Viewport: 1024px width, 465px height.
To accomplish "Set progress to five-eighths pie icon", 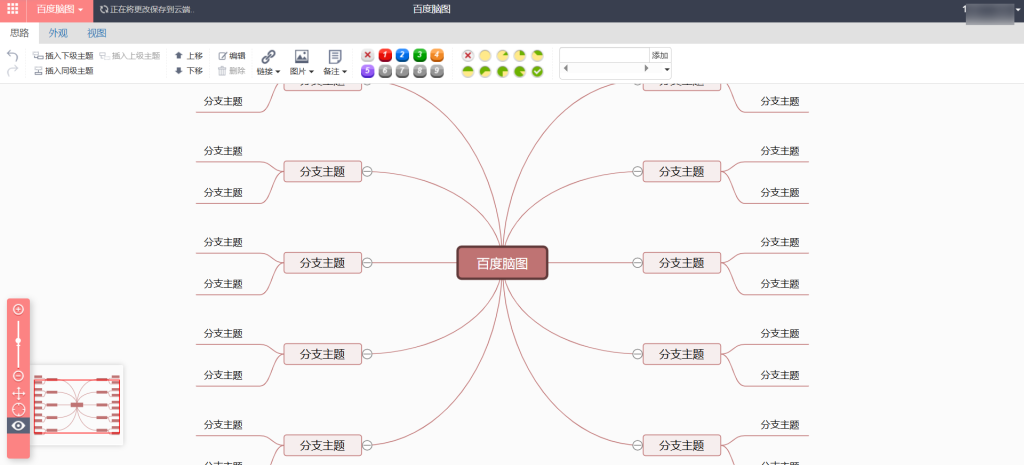I will pyautogui.click(x=485, y=71).
